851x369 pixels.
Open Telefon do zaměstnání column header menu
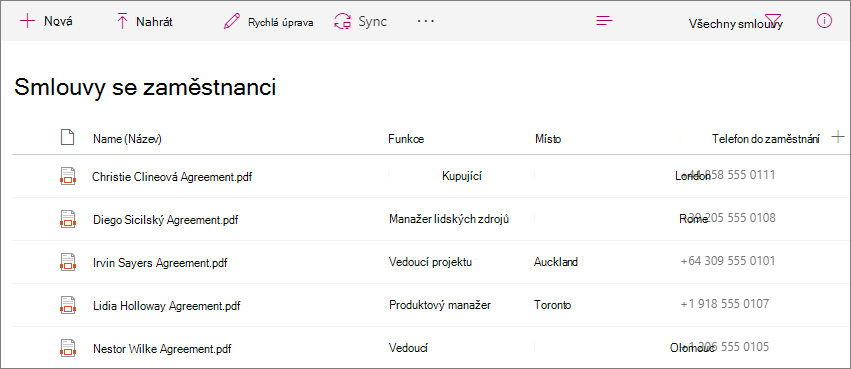point(766,139)
